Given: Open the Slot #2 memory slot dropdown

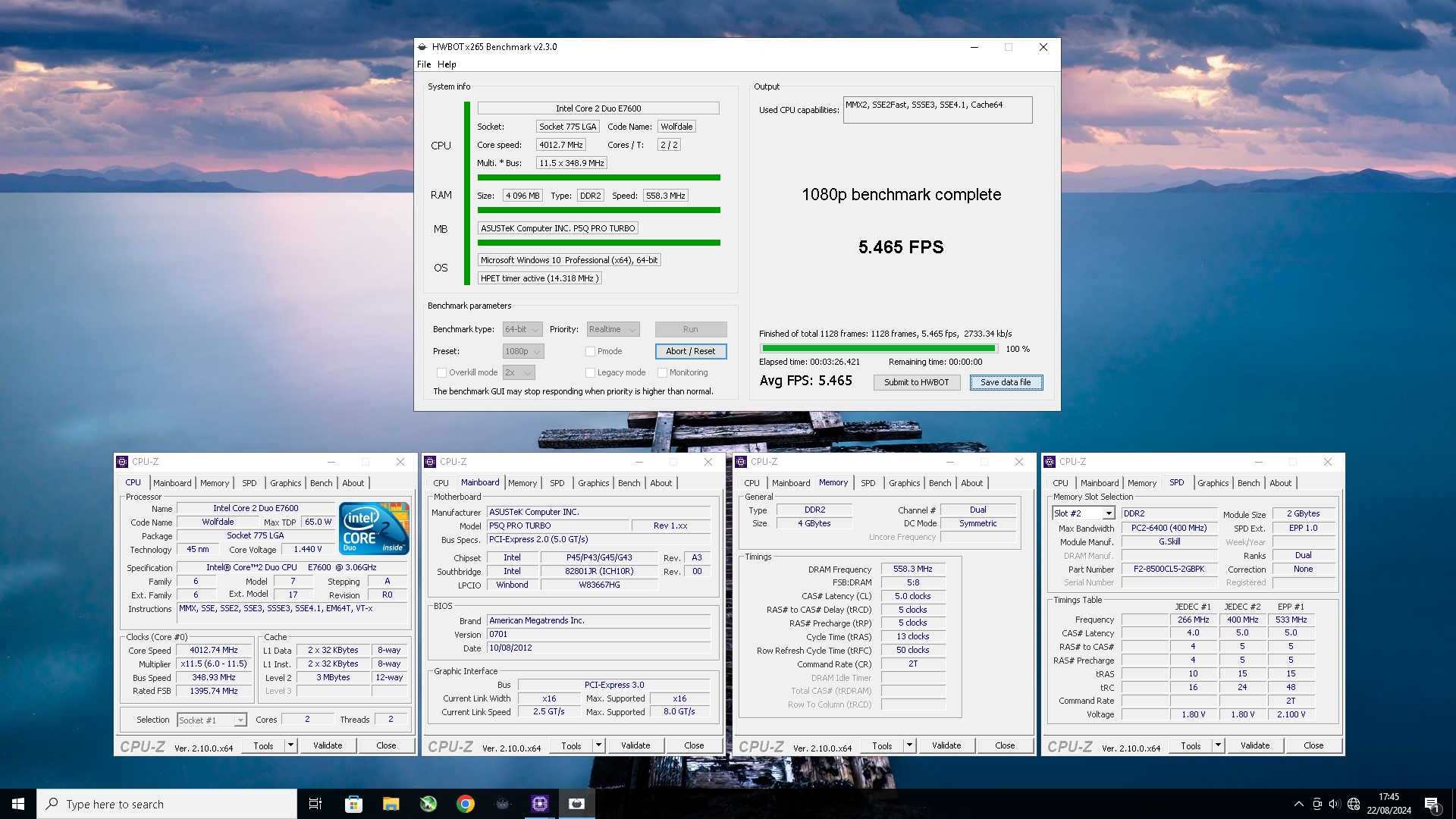Looking at the screenshot, I should [1083, 514].
